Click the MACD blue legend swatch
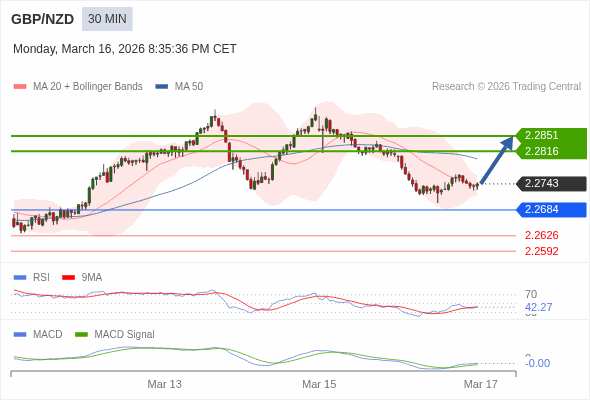Screen dimensions: 590x400 tap(20, 335)
